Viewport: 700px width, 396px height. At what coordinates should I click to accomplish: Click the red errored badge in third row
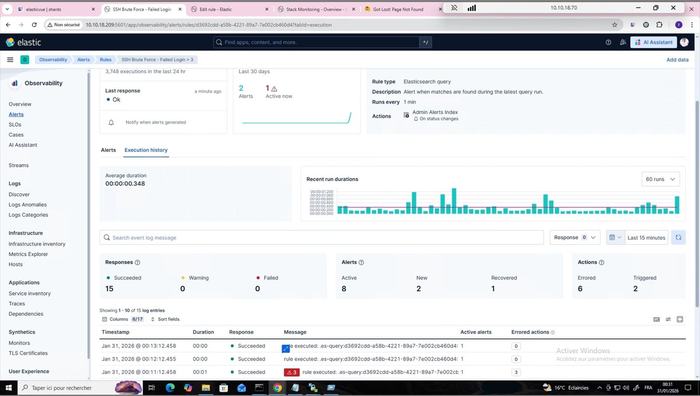tap(292, 372)
